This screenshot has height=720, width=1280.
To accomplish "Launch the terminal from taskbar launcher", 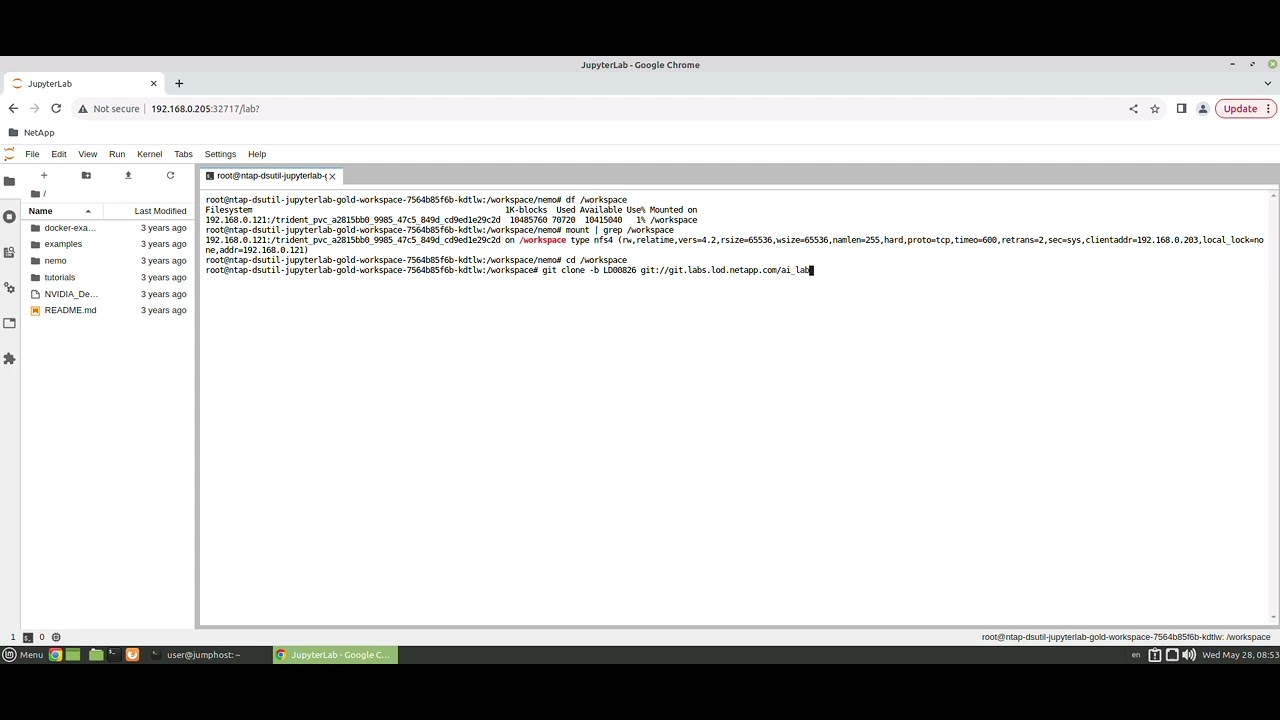I will pos(113,655).
